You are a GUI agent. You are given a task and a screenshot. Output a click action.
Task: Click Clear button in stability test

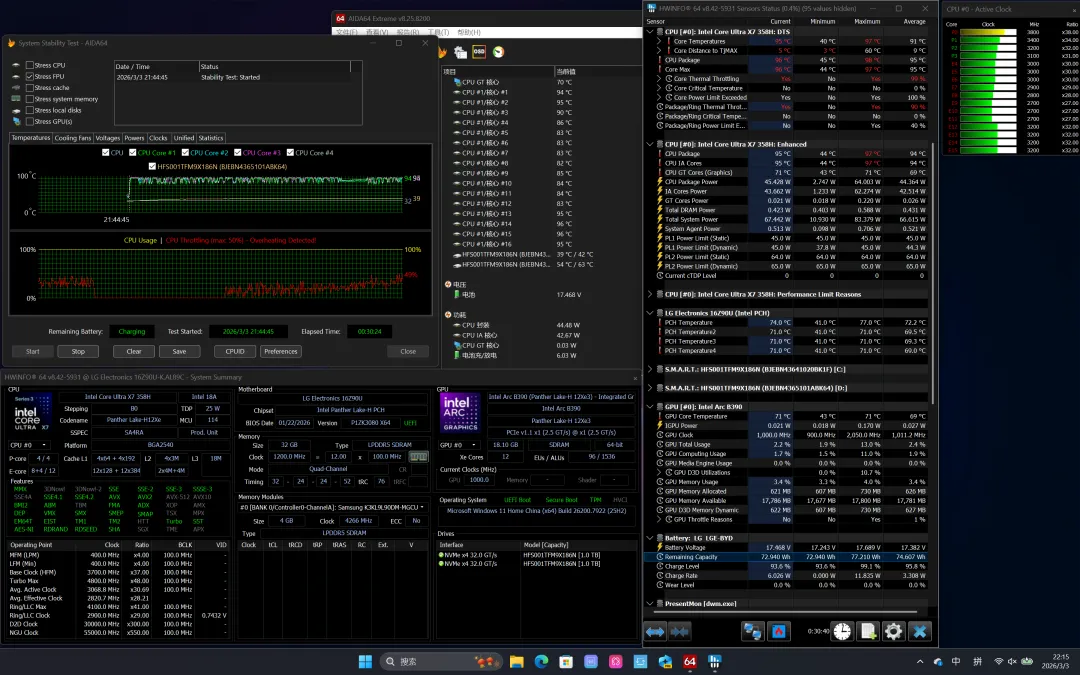[x=134, y=351]
